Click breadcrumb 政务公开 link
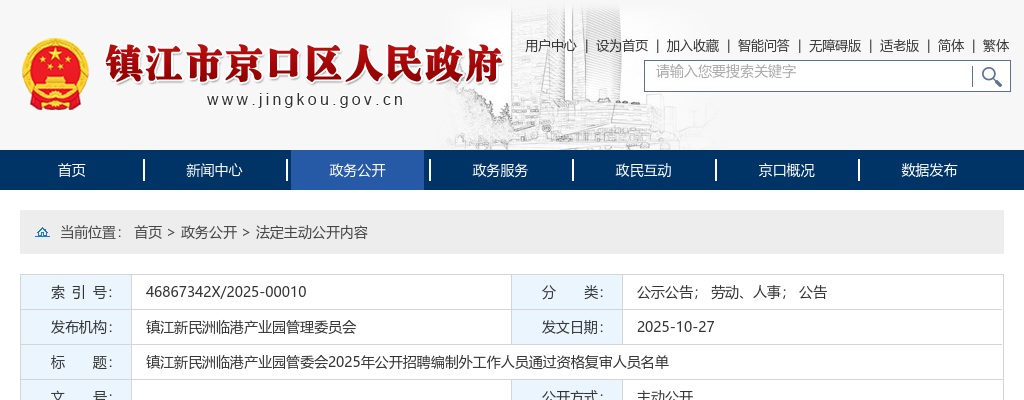Viewport: 1024px width, 400px height. [x=209, y=233]
